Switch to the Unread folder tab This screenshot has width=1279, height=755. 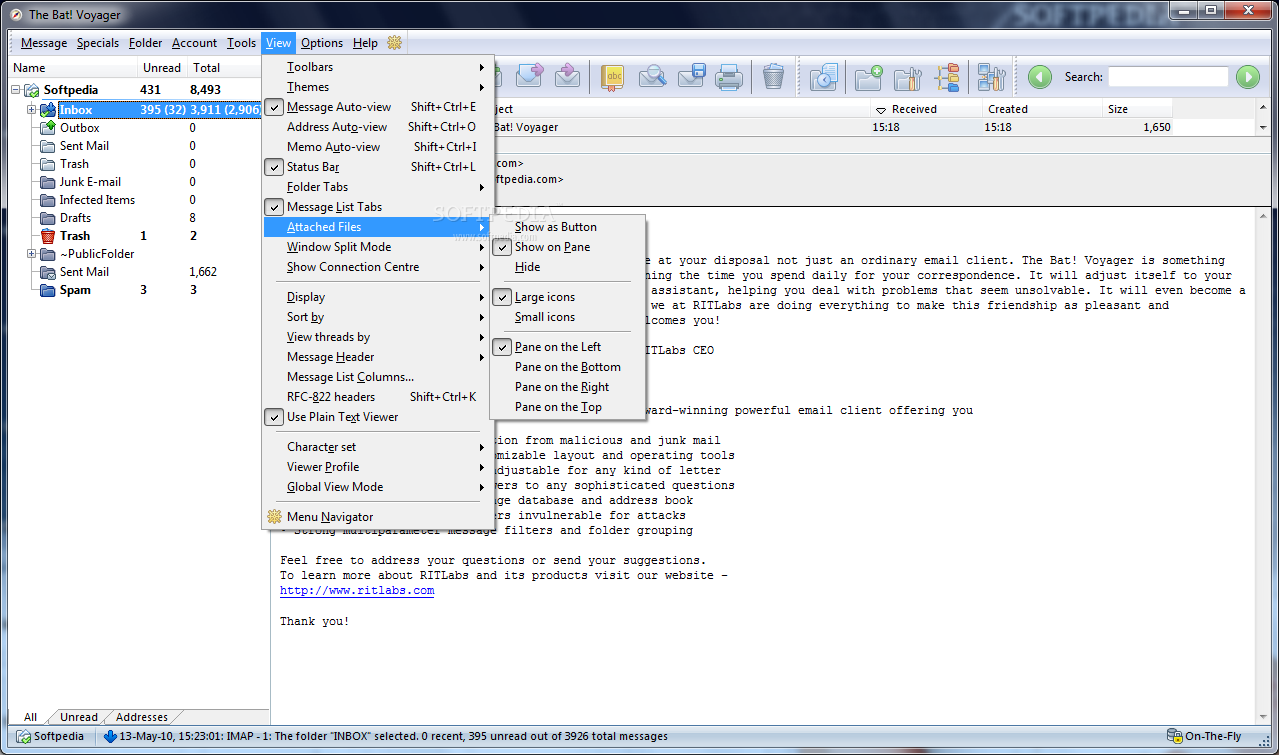click(x=79, y=717)
